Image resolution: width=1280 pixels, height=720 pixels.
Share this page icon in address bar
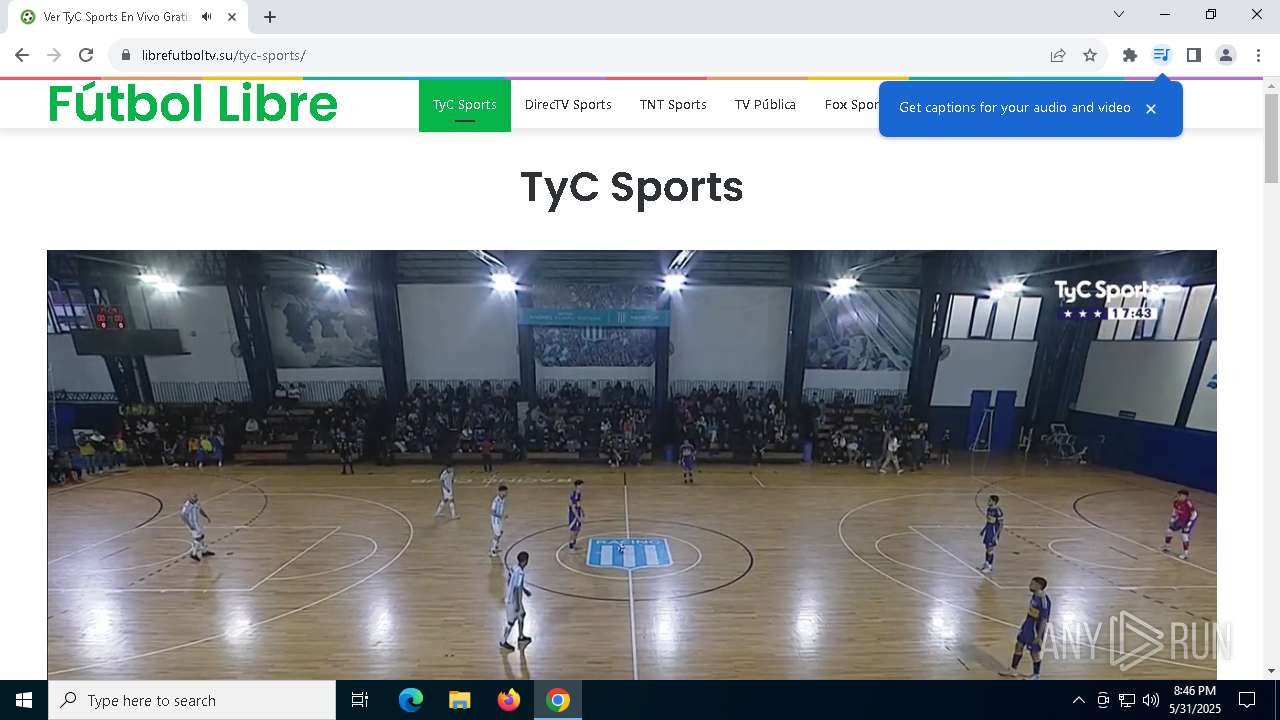click(1058, 55)
